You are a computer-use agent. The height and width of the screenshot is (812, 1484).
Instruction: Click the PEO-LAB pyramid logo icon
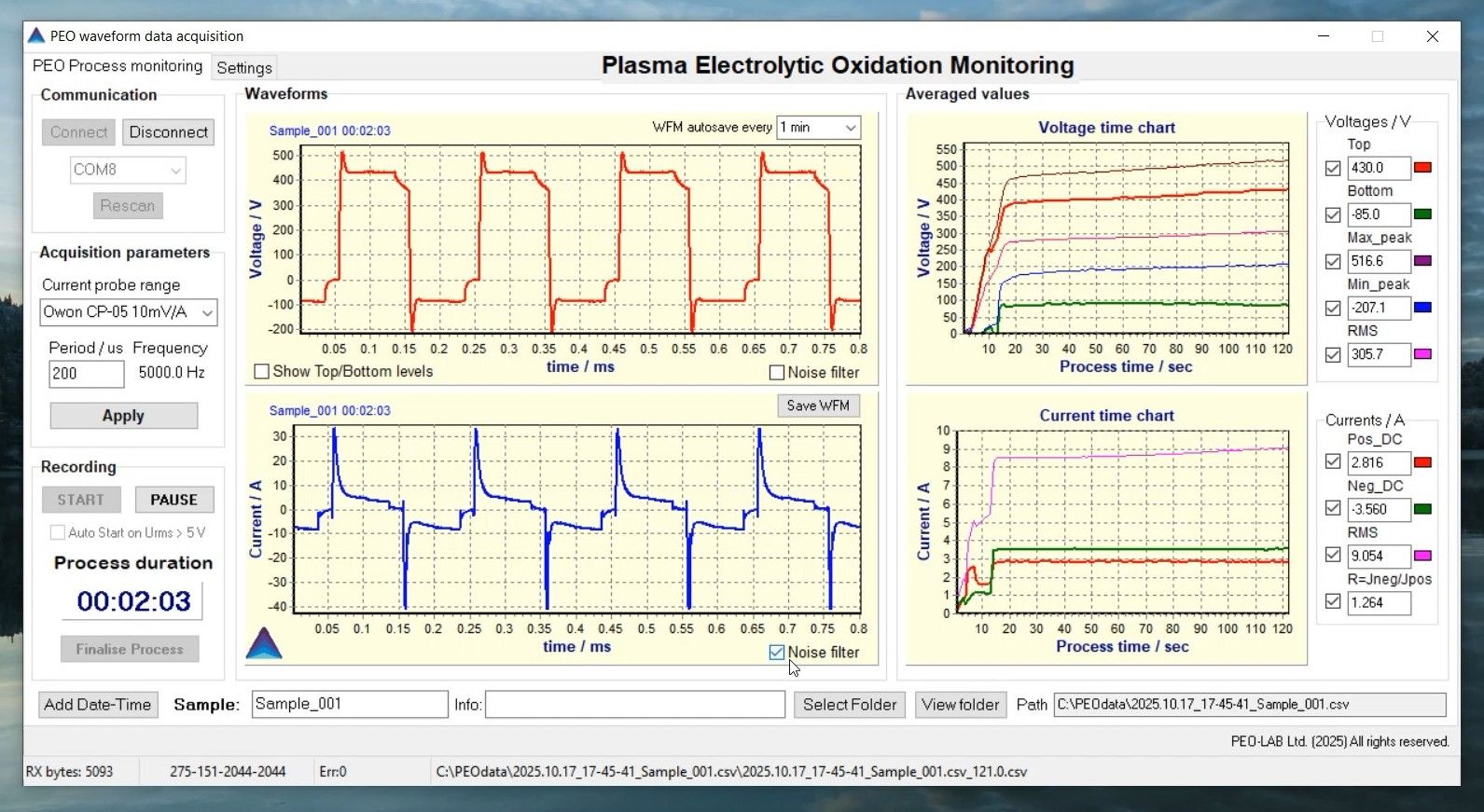click(264, 643)
